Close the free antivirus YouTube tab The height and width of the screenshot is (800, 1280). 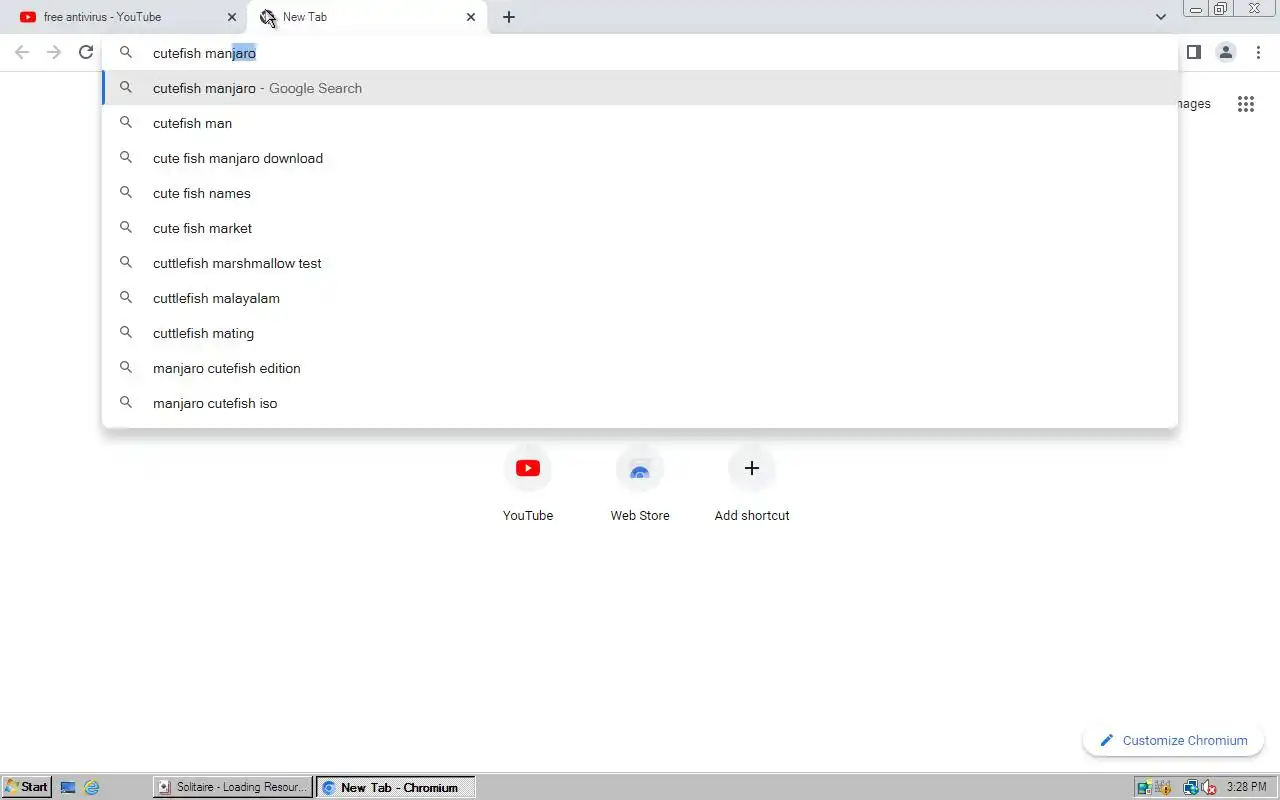(x=232, y=17)
